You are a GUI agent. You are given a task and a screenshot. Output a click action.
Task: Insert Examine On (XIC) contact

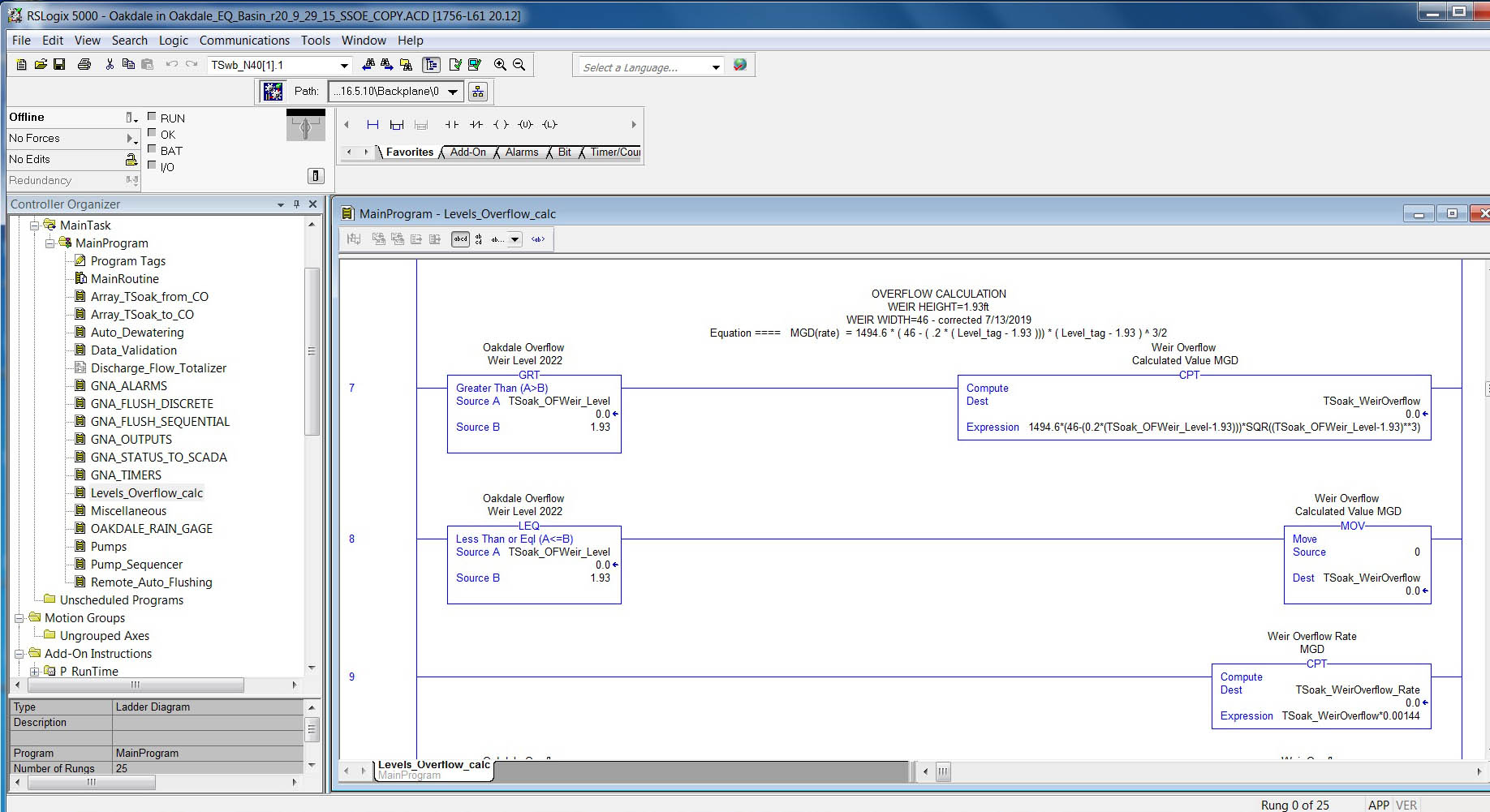coord(452,125)
